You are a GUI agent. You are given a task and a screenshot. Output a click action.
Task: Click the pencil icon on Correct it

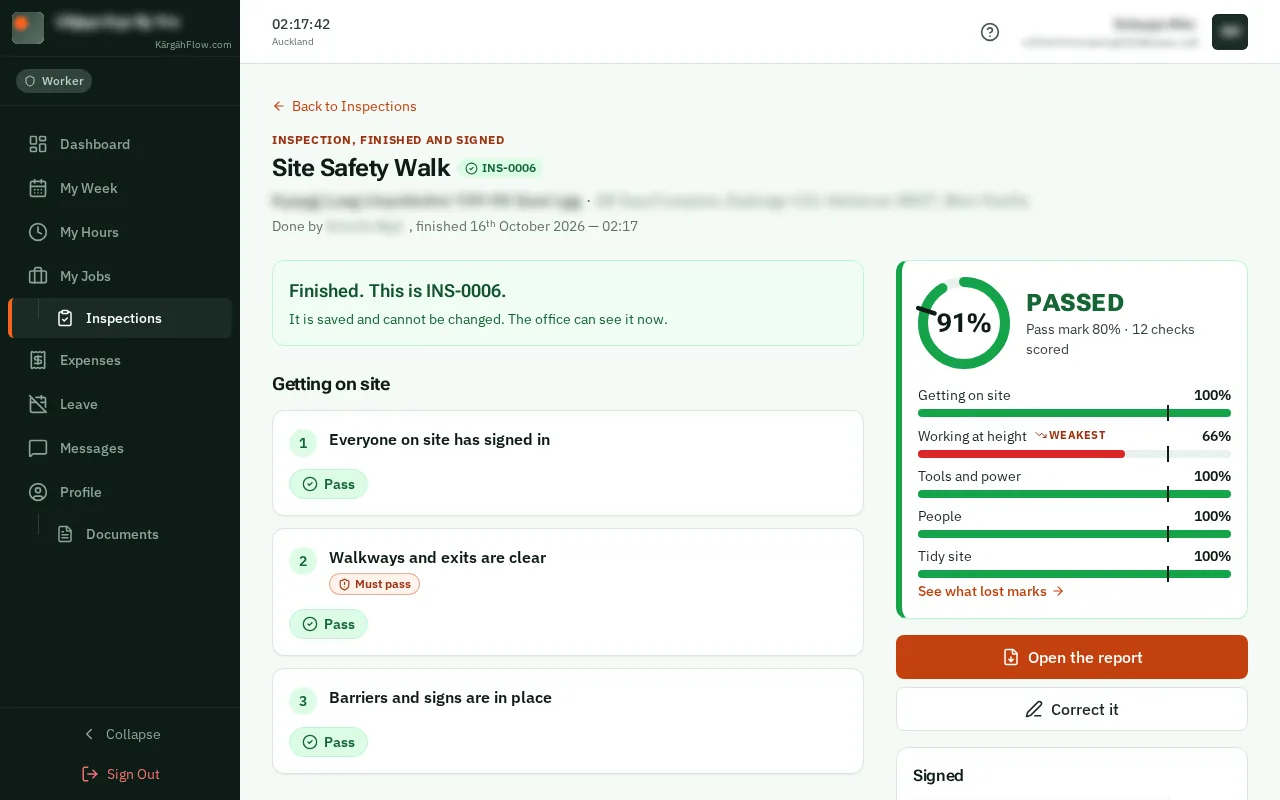pos(1034,709)
